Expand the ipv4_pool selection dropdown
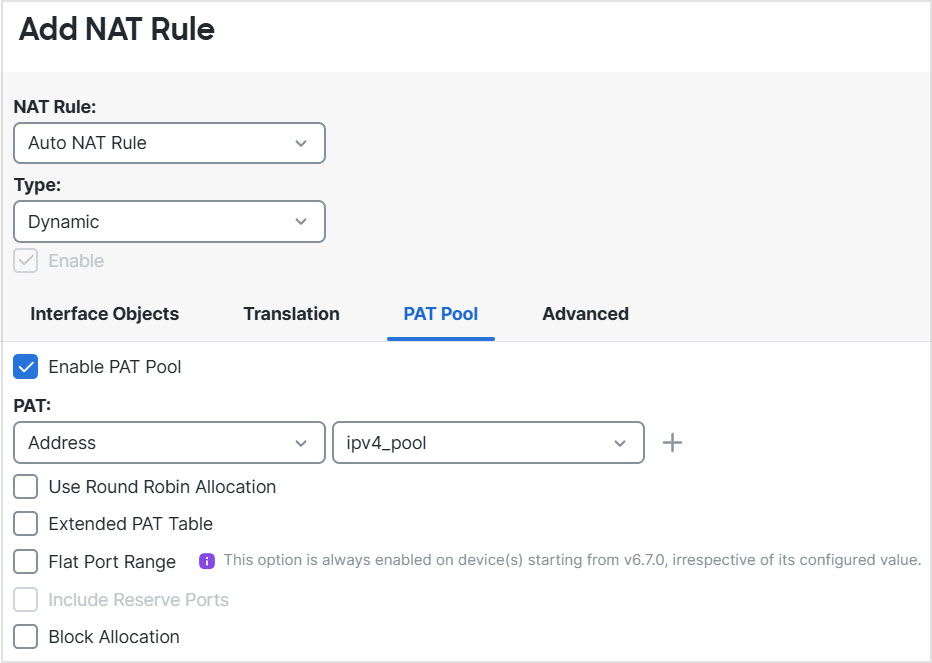Screen dimensions: 932x663 coord(487,443)
